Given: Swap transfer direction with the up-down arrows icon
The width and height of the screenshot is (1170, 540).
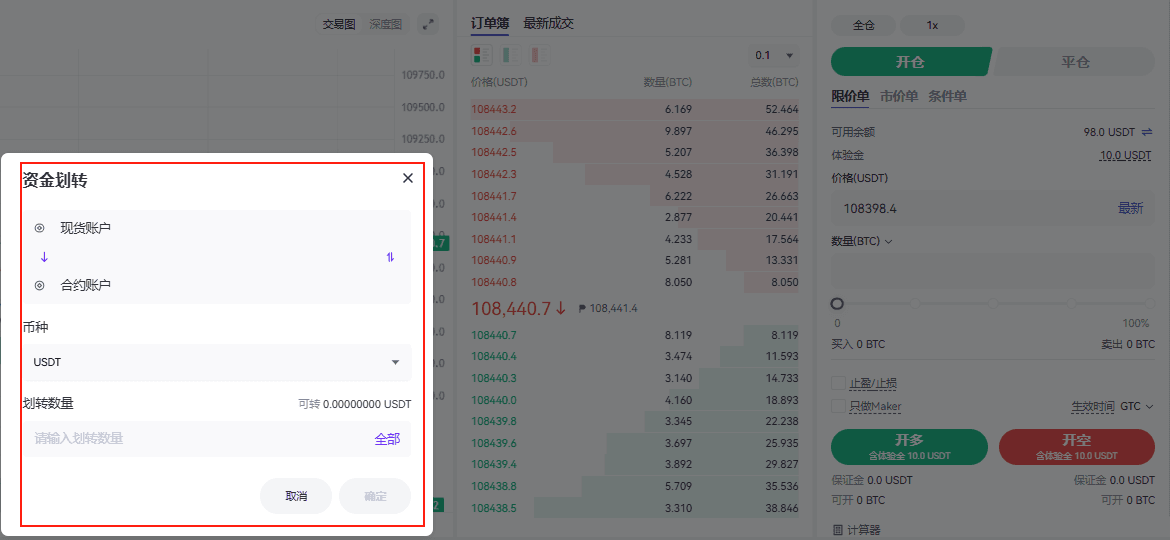Looking at the screenshot, I should [x=390, y=257].
